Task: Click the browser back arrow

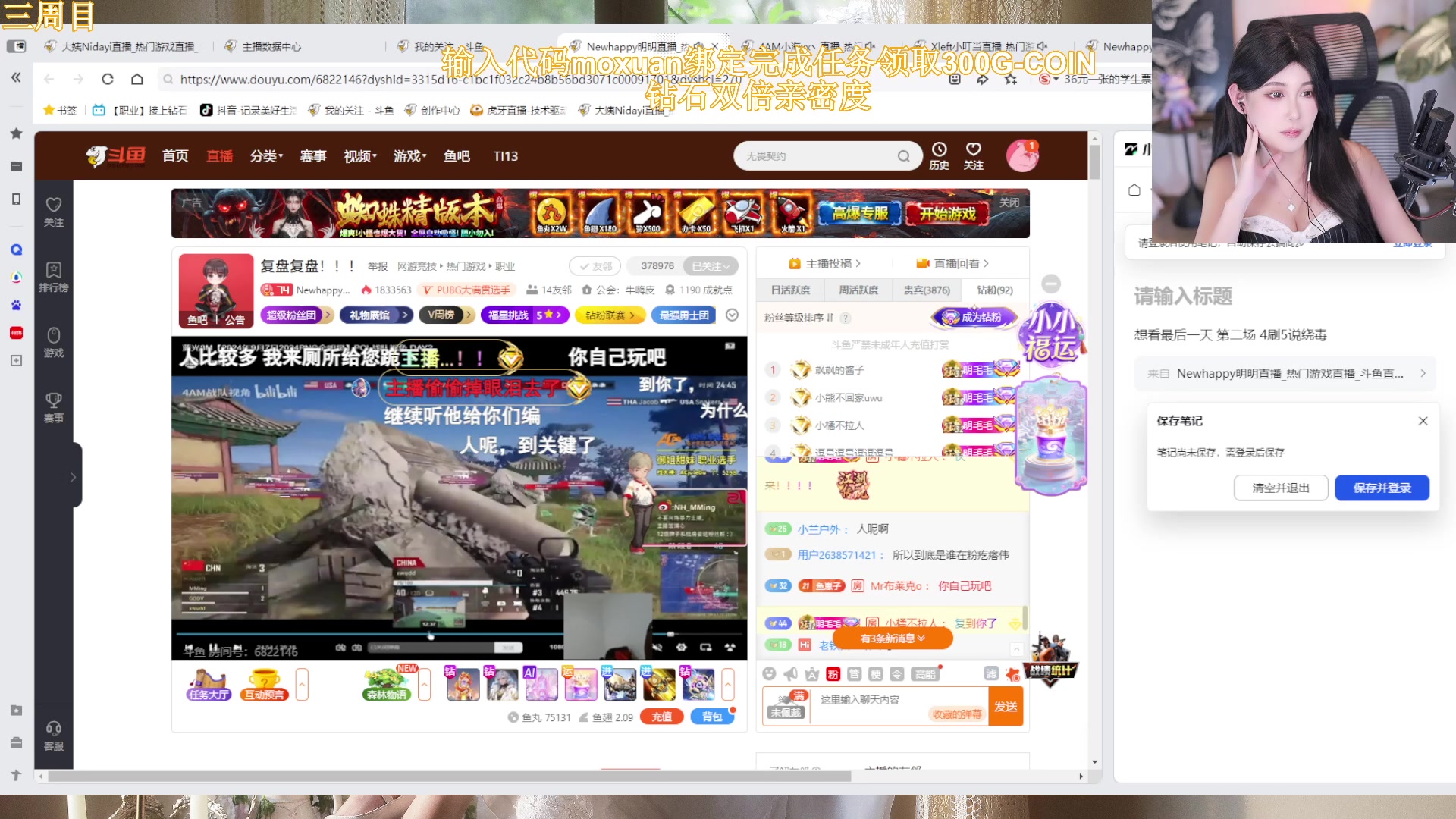Action: point(49,79)
